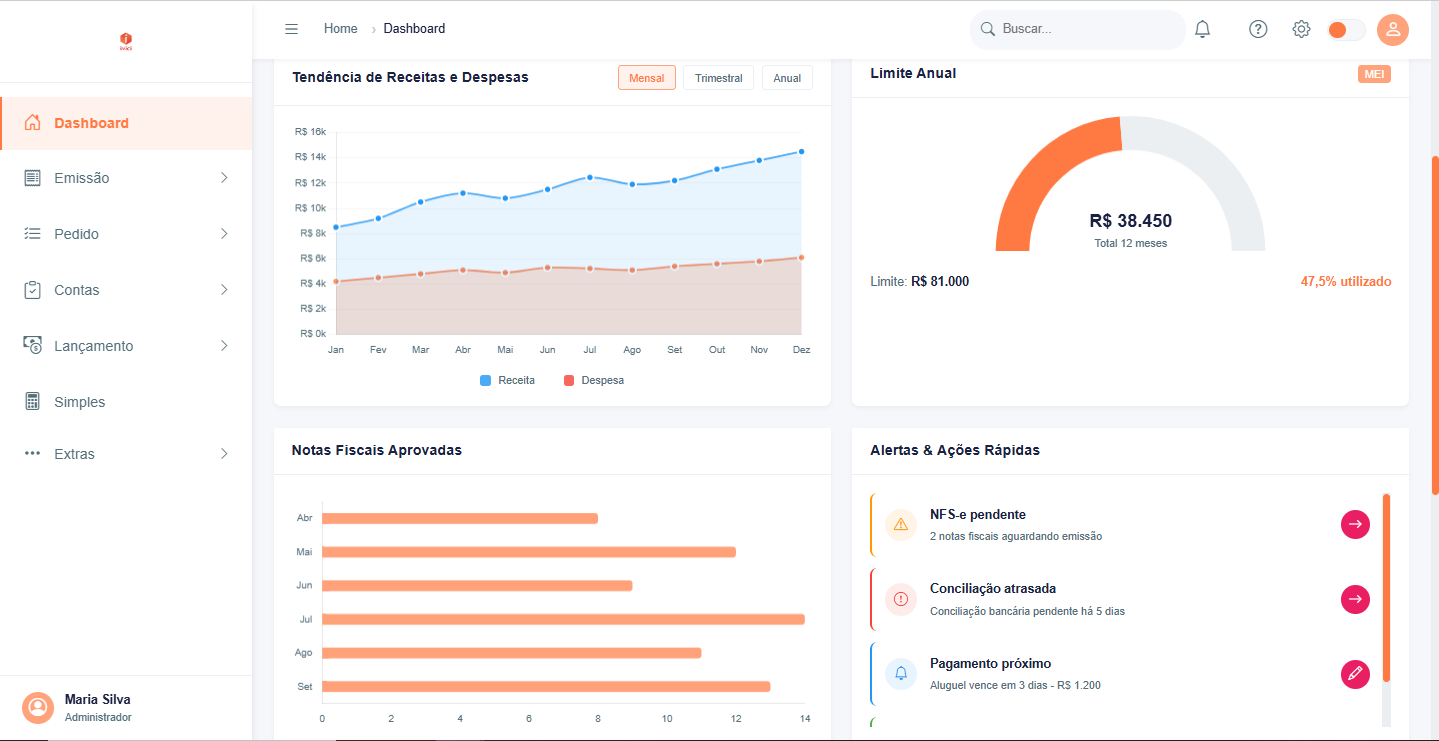Open the Home breadcrumb link
Screen dimensions: 1439x741
tap(340, 28)
